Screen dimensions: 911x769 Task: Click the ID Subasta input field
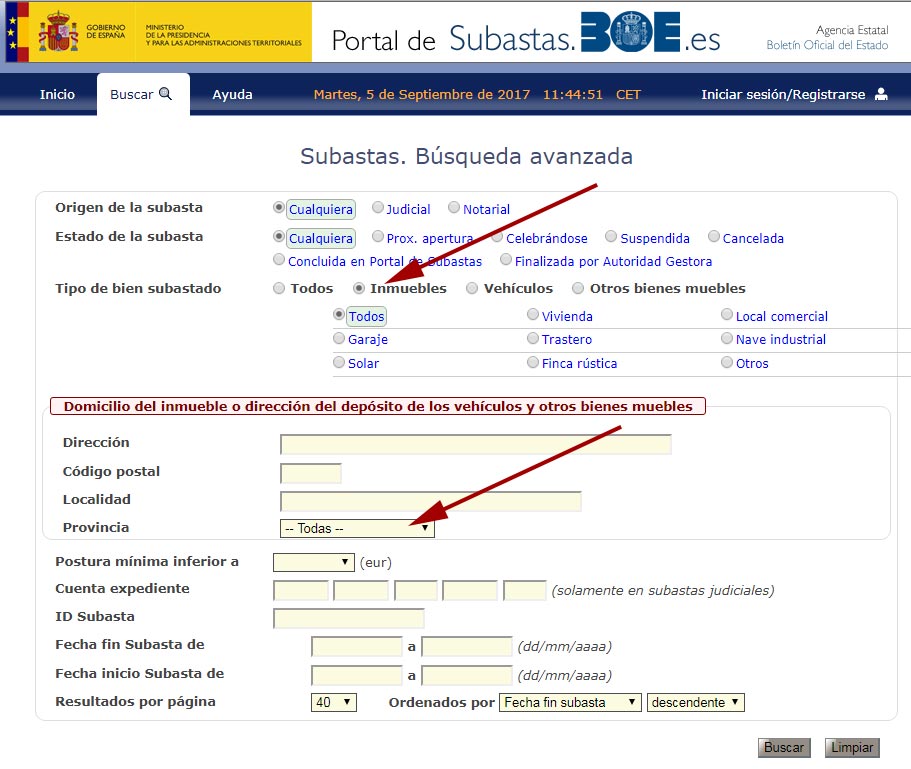tap(348, 618)
